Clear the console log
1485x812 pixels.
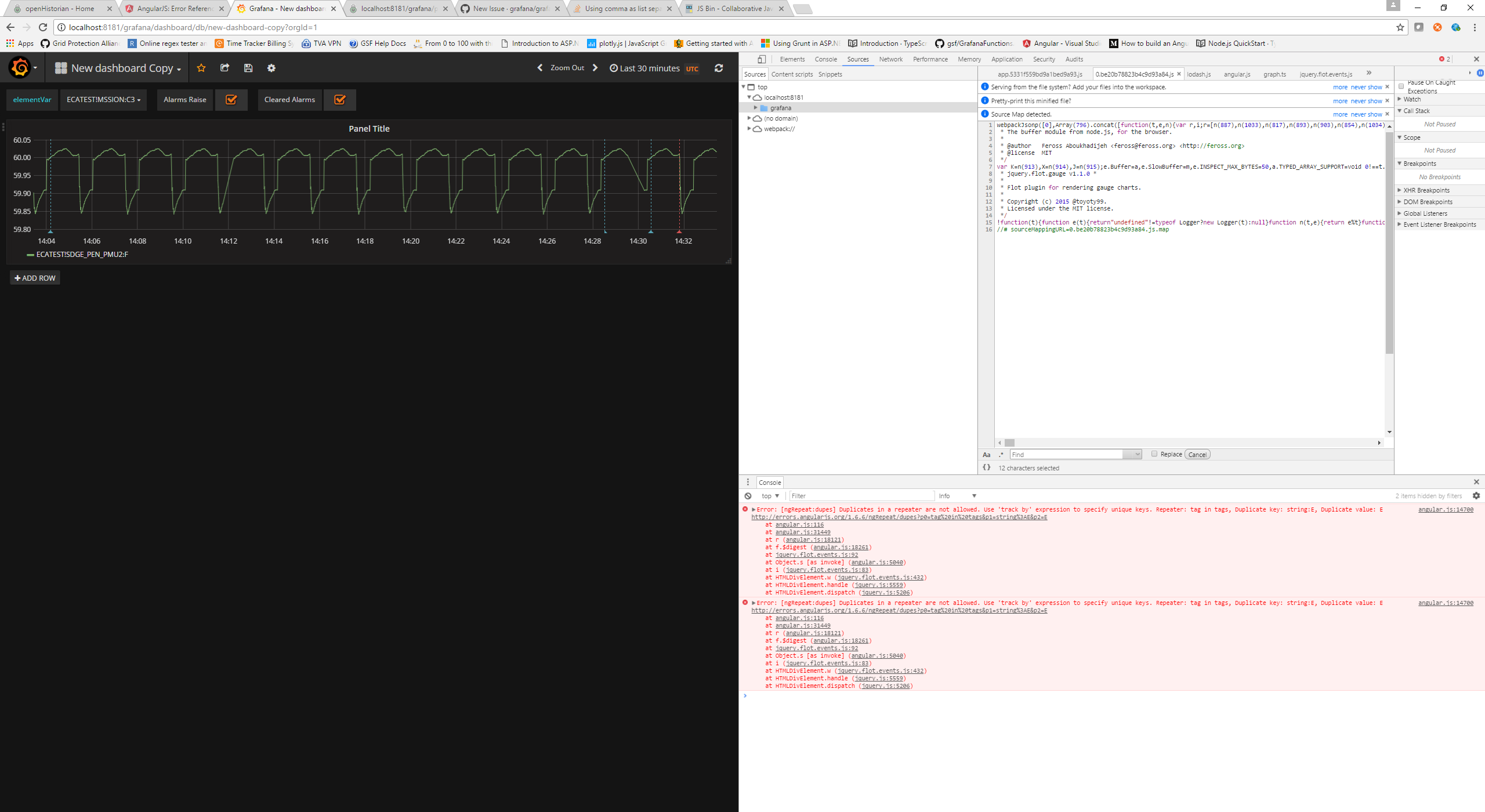(748, 496)
